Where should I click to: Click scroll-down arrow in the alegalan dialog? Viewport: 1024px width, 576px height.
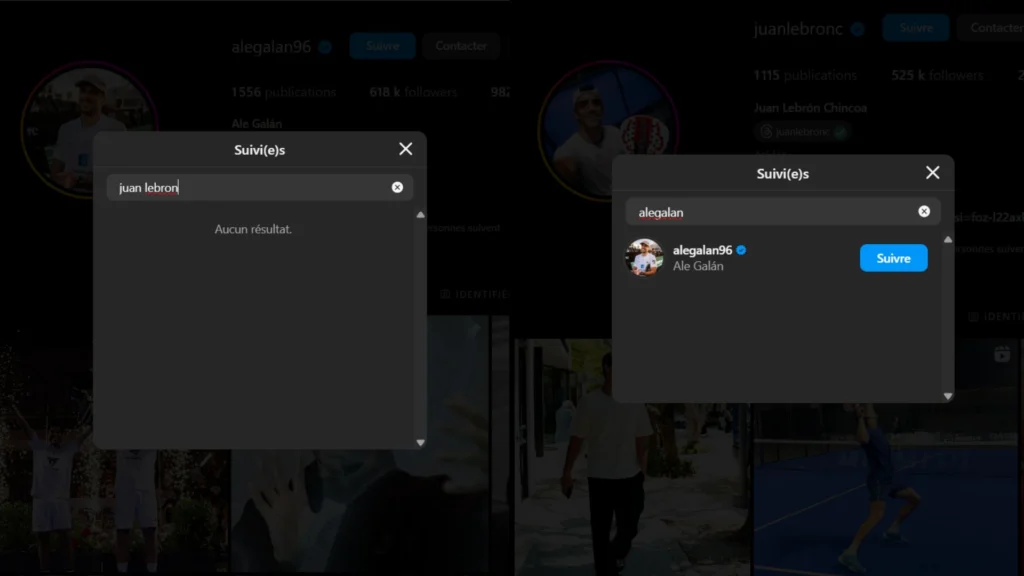[948, 396]
